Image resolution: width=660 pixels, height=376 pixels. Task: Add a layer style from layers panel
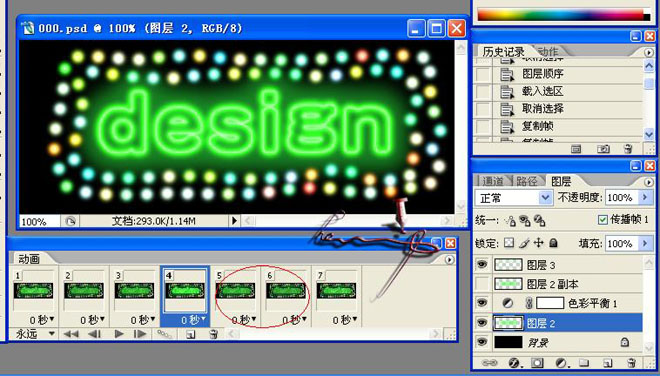tap(514, 363)
